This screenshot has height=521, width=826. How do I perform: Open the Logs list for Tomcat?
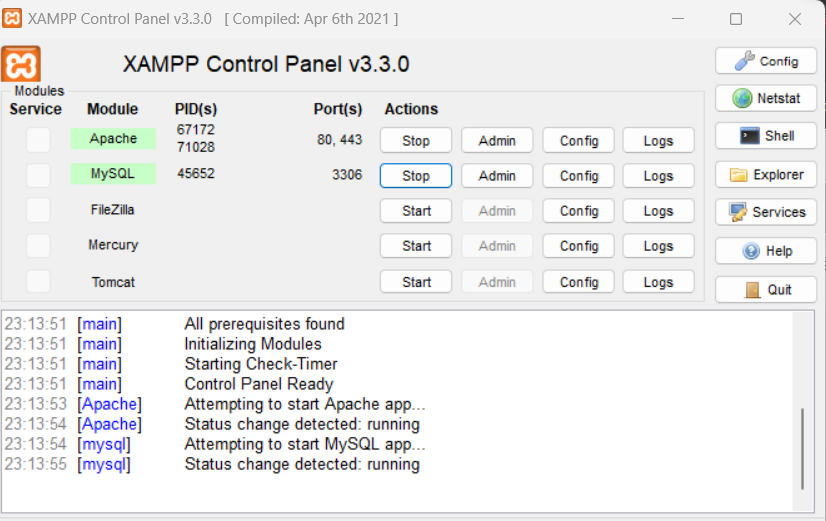click(x=658, y=282)
